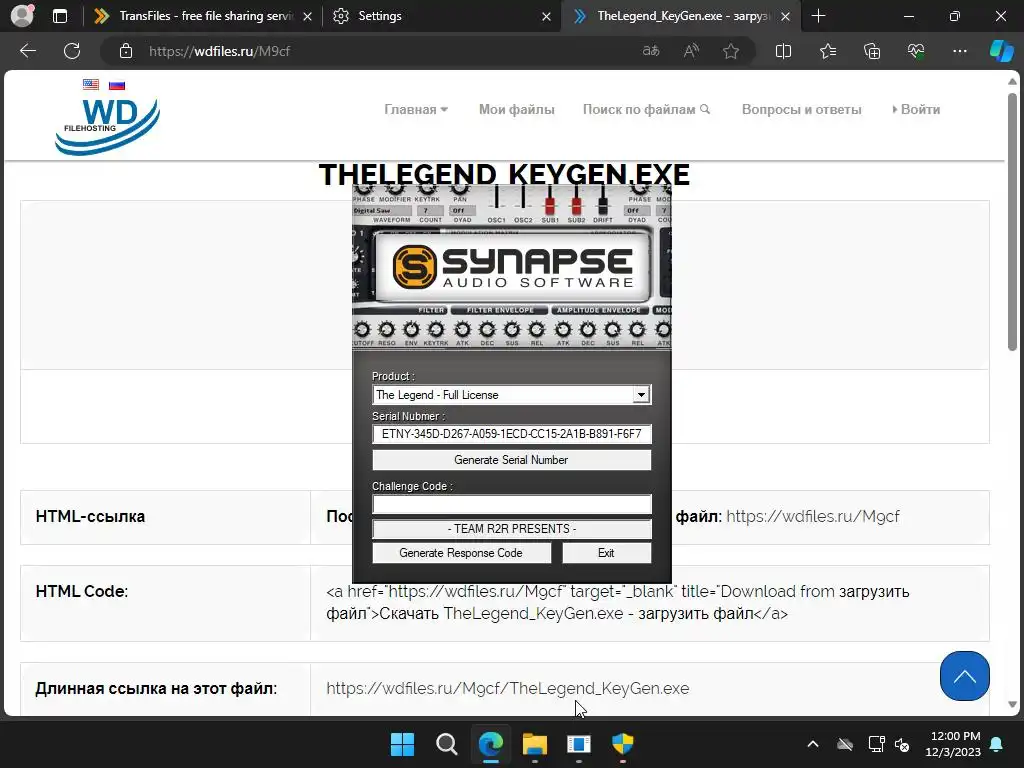The width and height of the screenshot is (1024, 768).
Task: Close the TransFiles tab
Action: pos(307,16)
